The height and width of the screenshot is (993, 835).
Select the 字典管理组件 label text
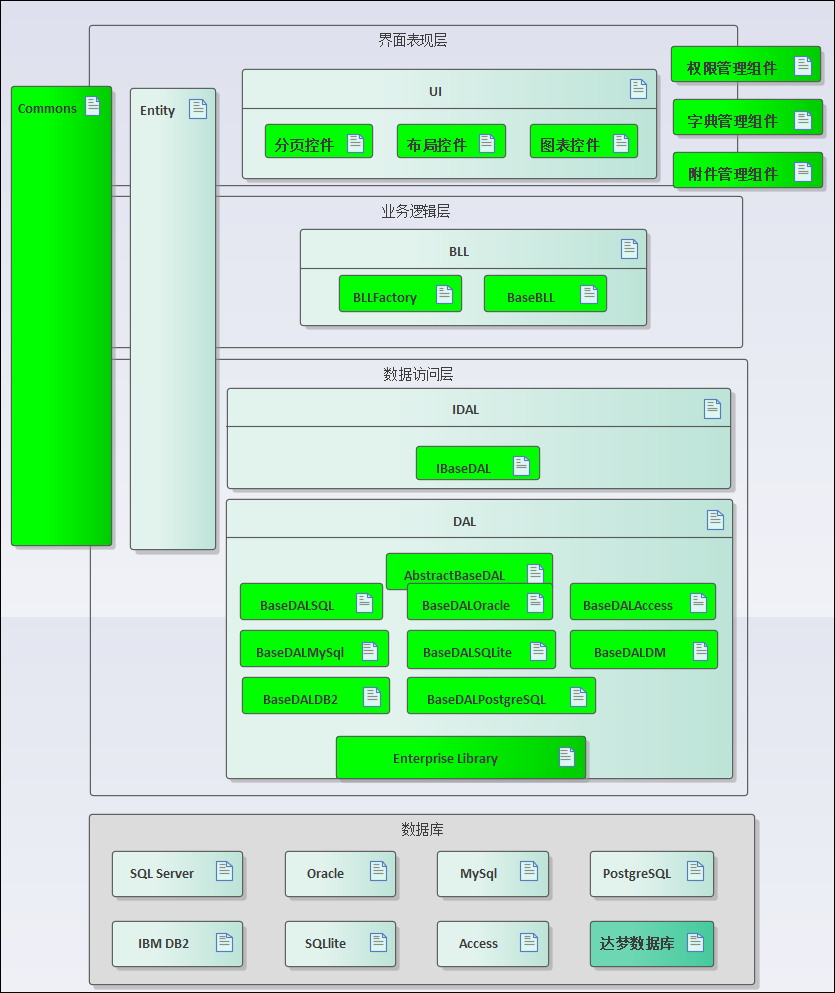click(732, 122)
